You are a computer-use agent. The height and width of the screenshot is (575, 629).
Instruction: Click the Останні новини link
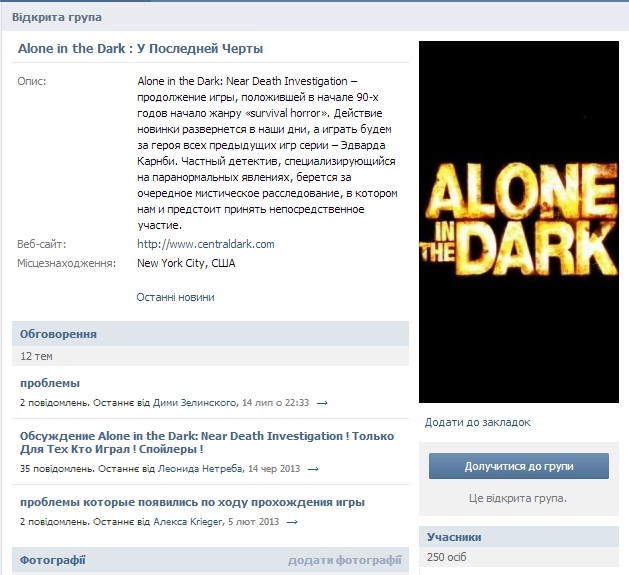coord(175,297)
